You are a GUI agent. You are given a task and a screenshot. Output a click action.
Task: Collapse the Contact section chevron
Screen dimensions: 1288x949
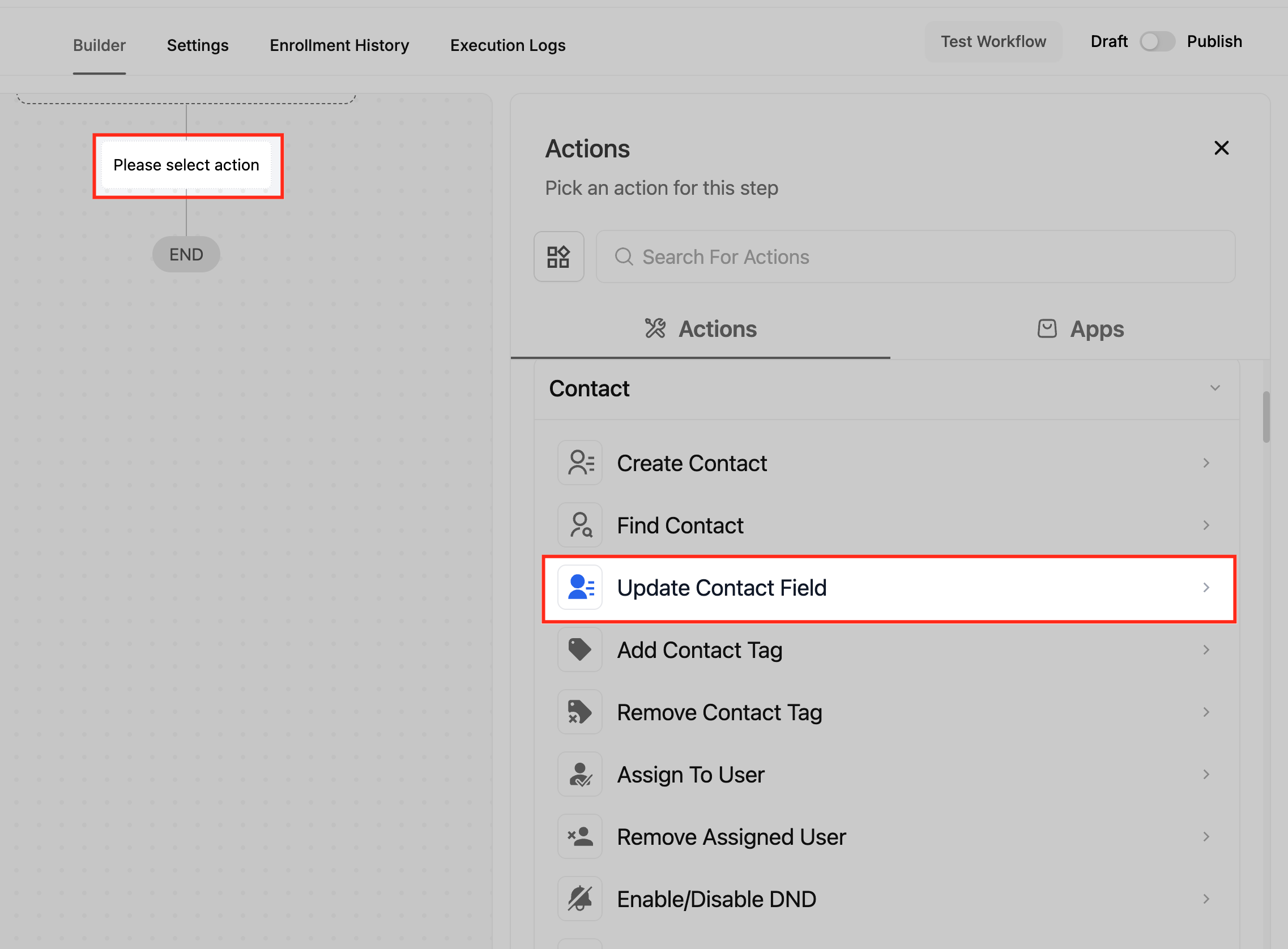(x=1214, y=388)
